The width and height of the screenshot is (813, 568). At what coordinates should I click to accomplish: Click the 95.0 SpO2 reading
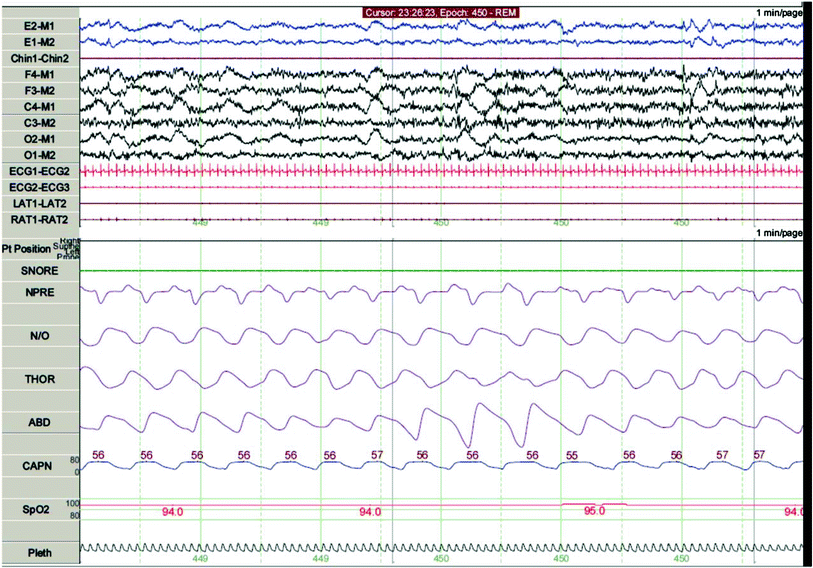tap(594, 511)
